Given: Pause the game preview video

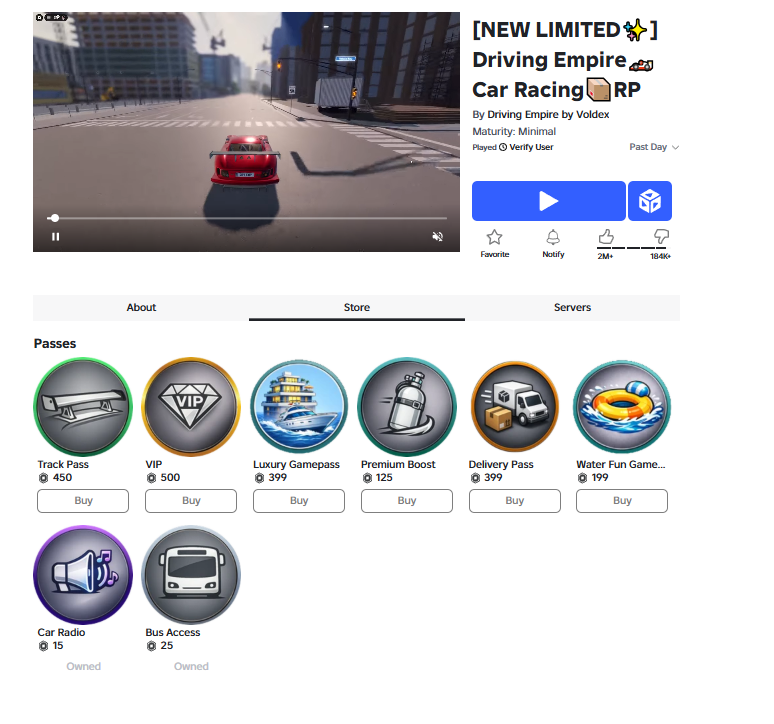Looking at the screenshot, I should (55, 237).
